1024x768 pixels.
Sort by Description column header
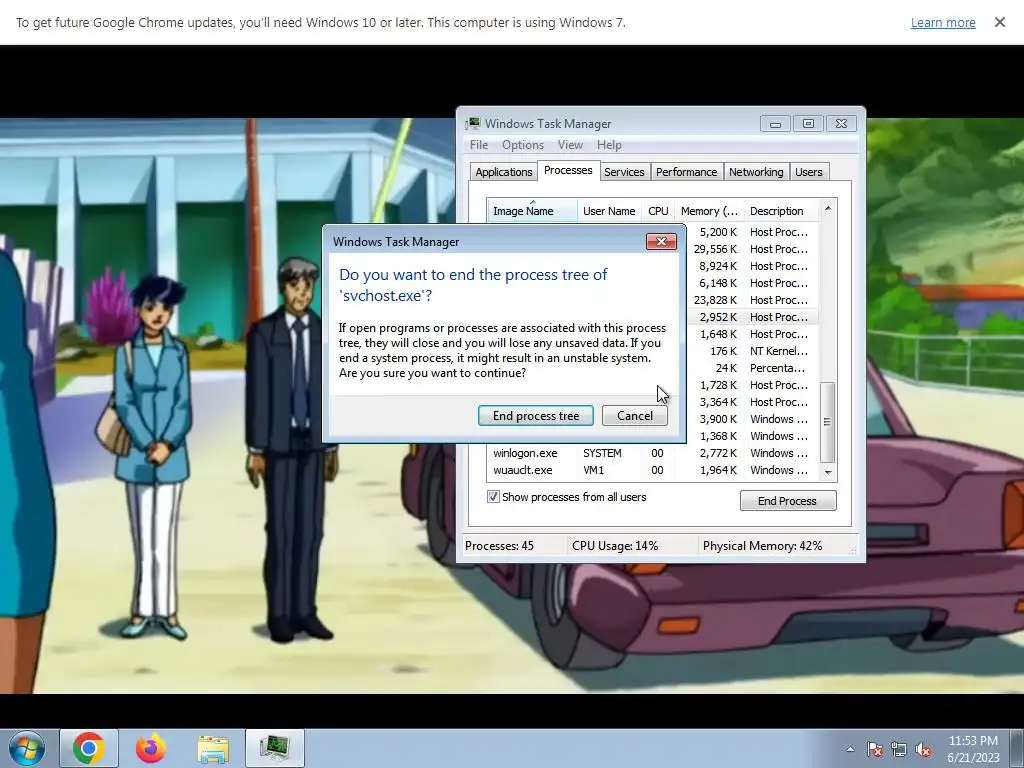point(780,211)
